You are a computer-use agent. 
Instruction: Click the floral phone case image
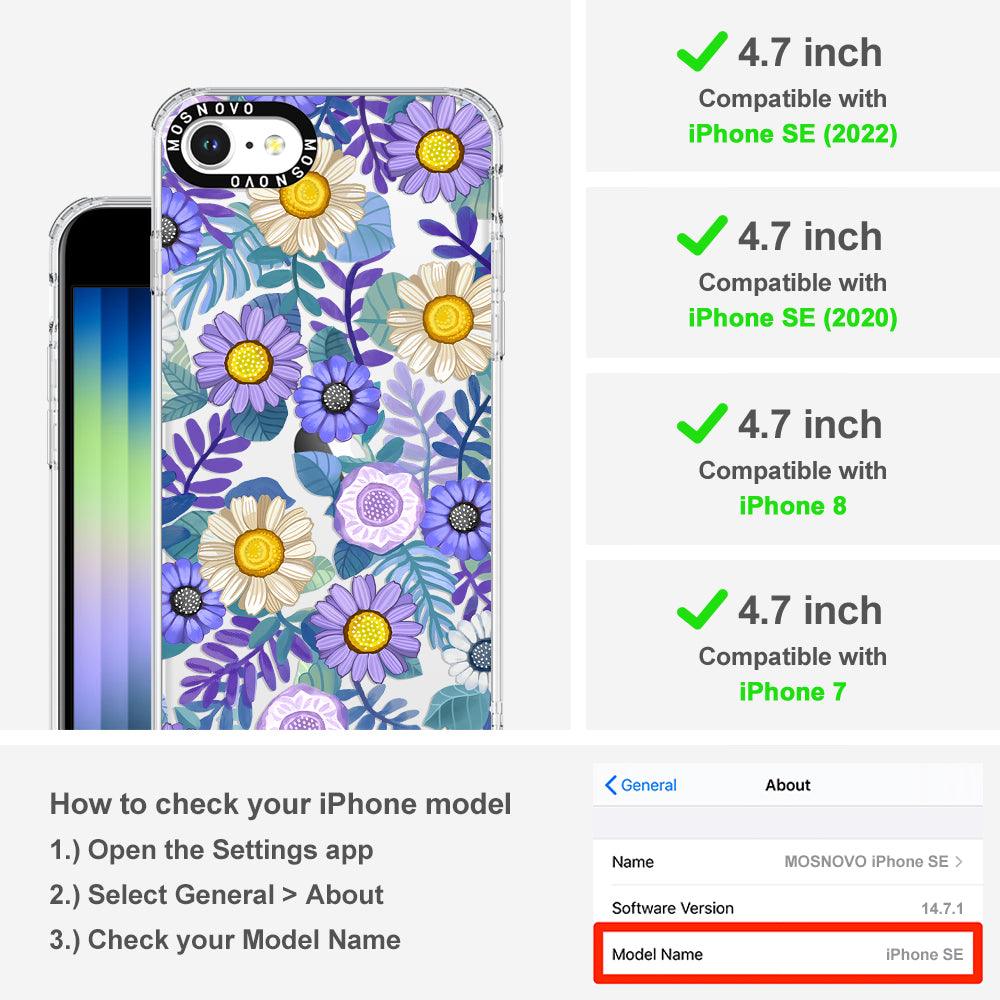click(327, 408)
